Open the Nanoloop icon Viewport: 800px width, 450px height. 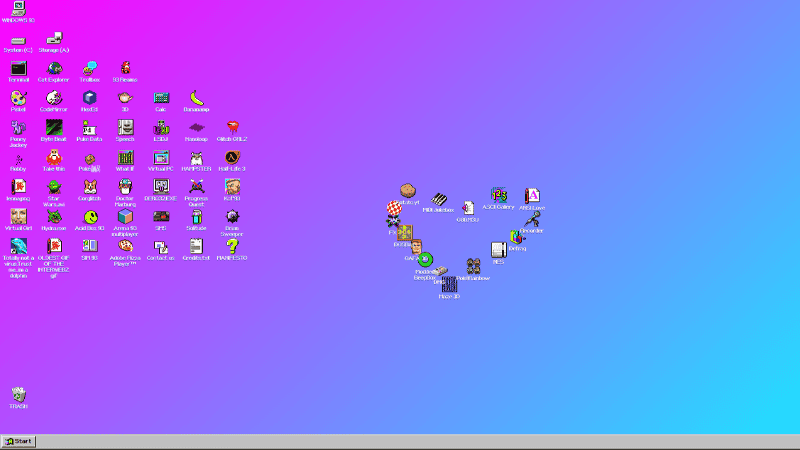pos(196,128)
